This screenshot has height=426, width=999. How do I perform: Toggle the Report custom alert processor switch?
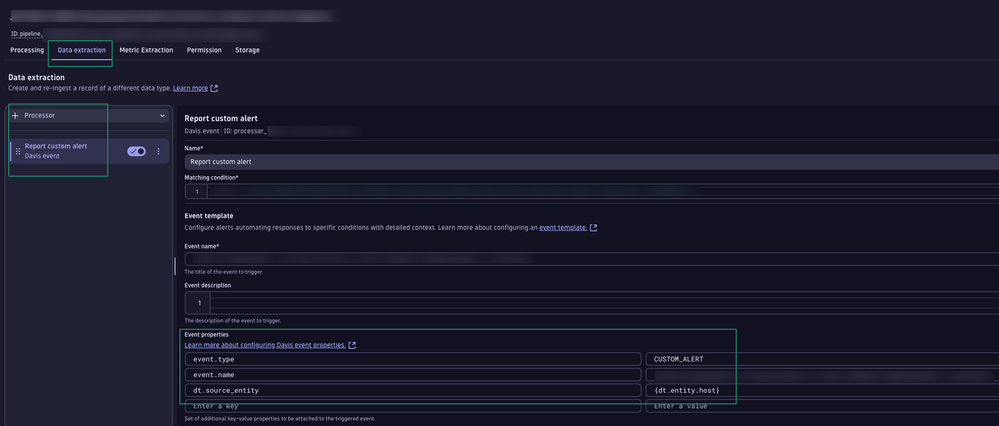(136, 152)
